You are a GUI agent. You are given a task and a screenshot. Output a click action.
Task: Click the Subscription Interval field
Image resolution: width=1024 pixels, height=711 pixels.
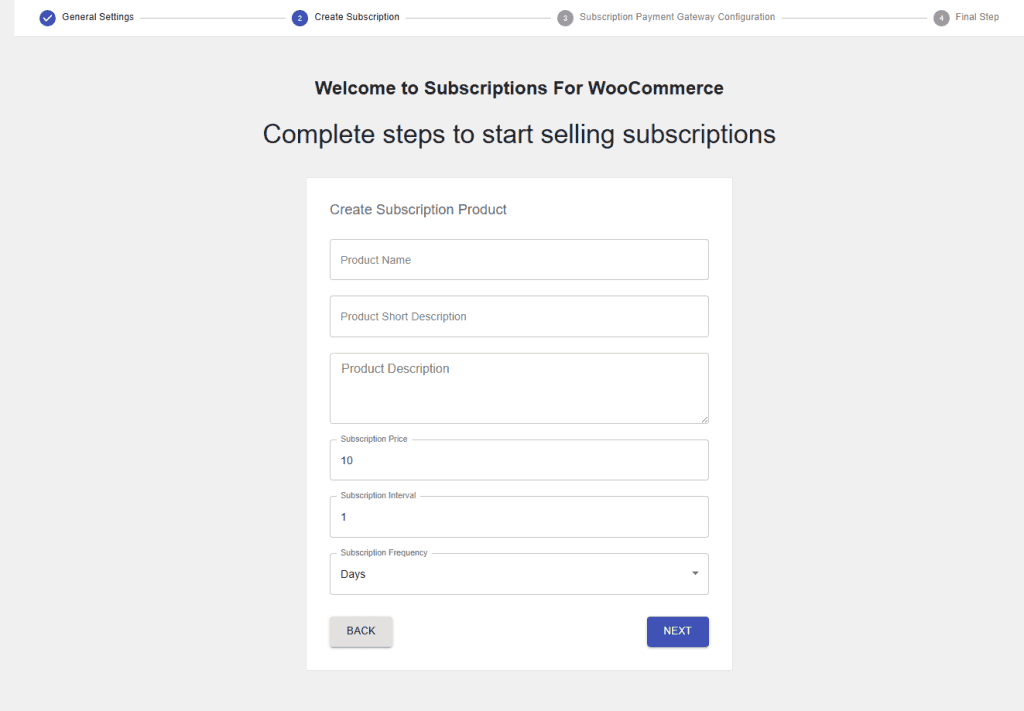point(519,517)
